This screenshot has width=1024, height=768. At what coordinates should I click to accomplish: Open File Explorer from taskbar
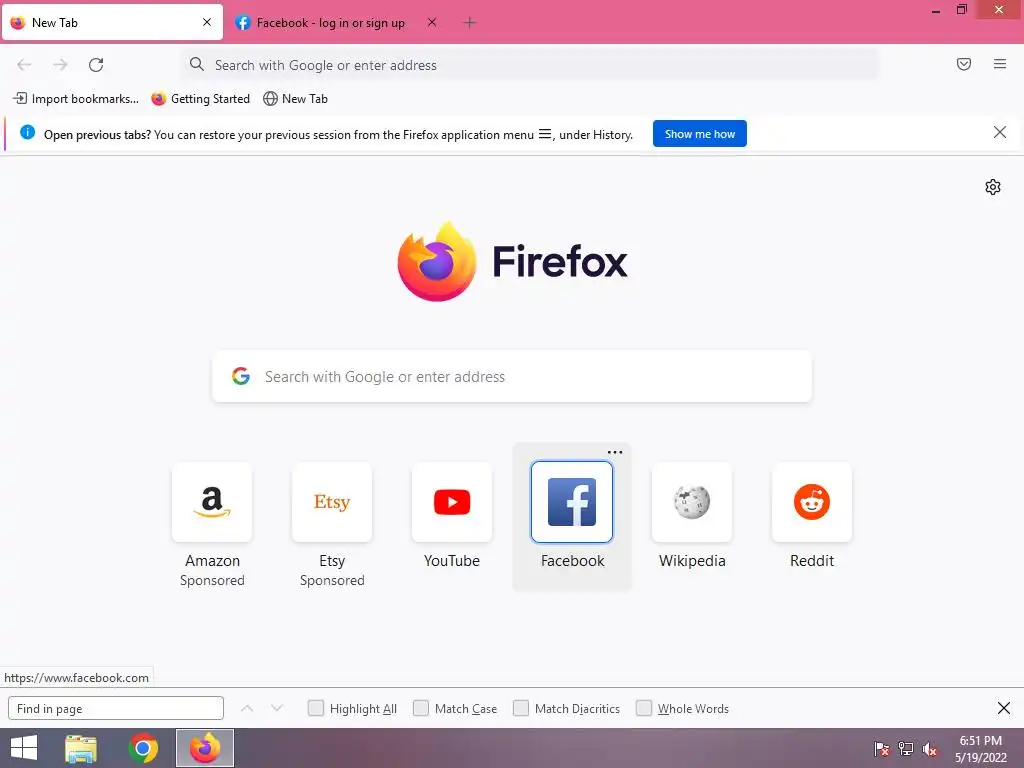click(81, 748)
